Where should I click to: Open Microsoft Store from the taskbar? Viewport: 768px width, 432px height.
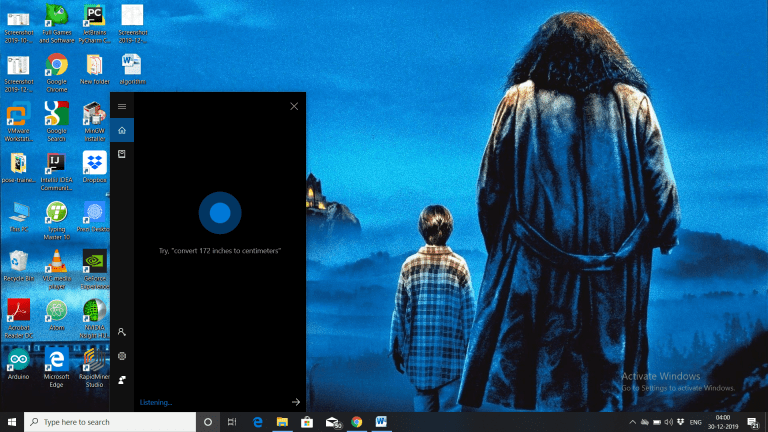(x=307, y=422)
